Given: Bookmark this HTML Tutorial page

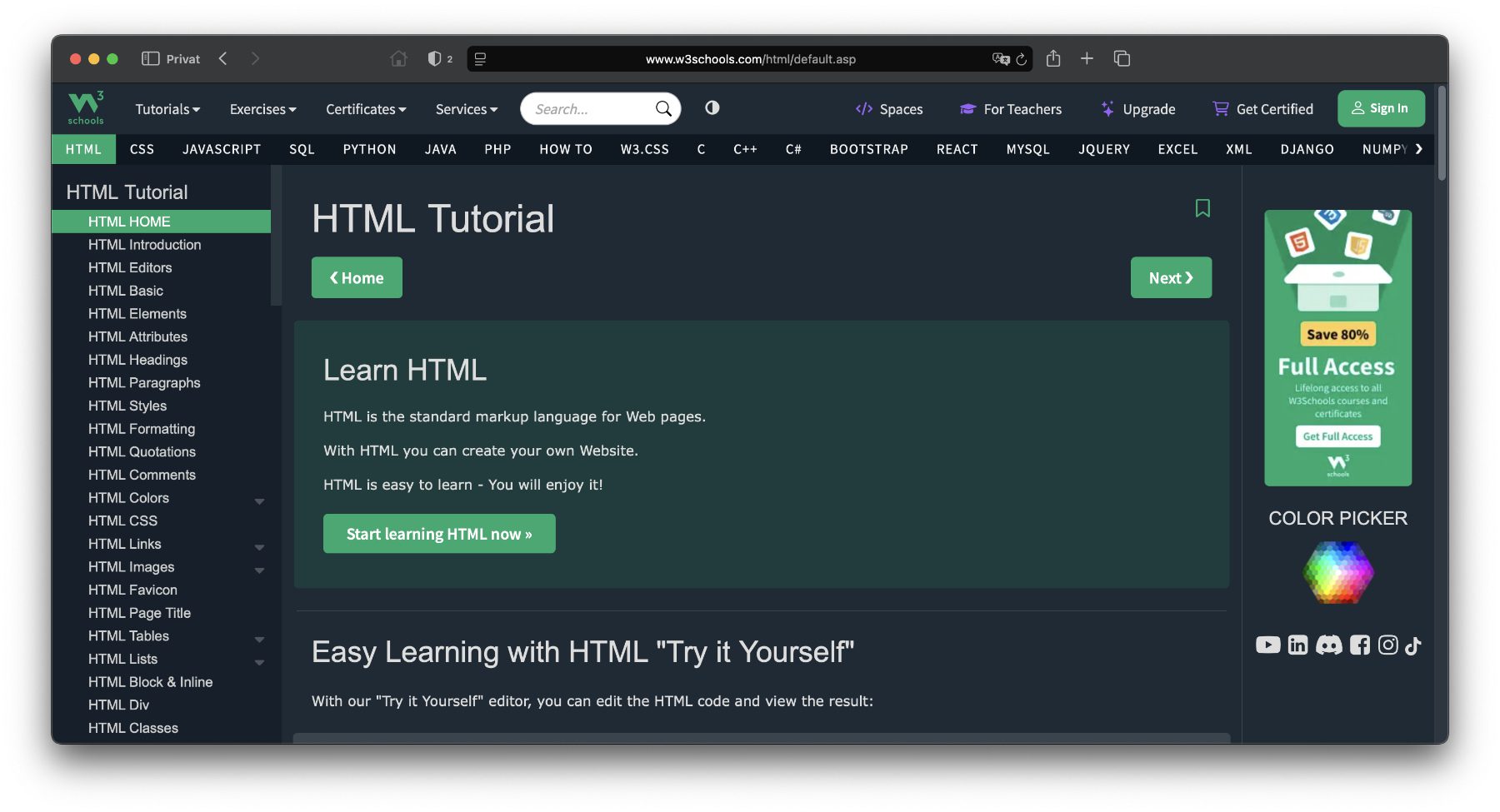Looking at the screenshot, I should (1202, 207).
